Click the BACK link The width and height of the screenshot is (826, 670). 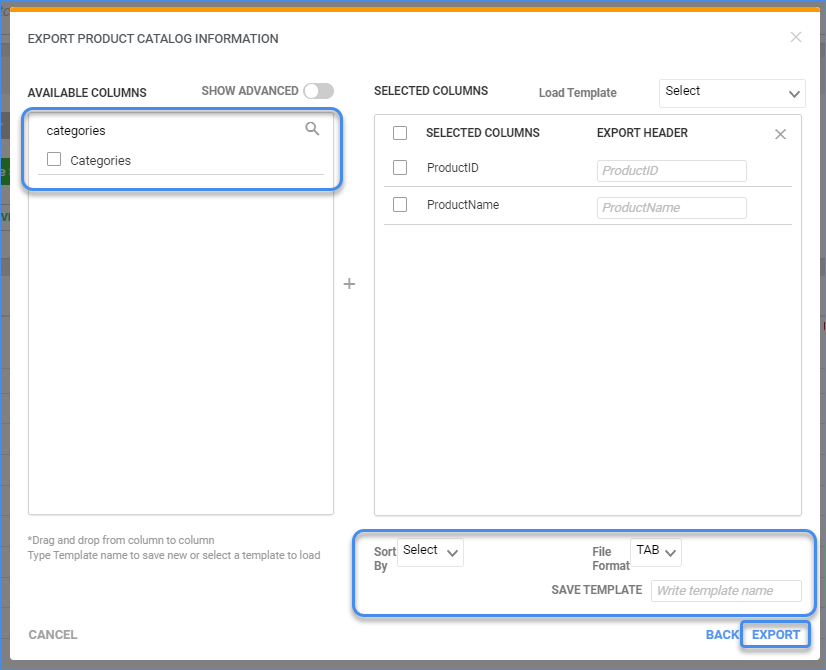click(722, 634)
